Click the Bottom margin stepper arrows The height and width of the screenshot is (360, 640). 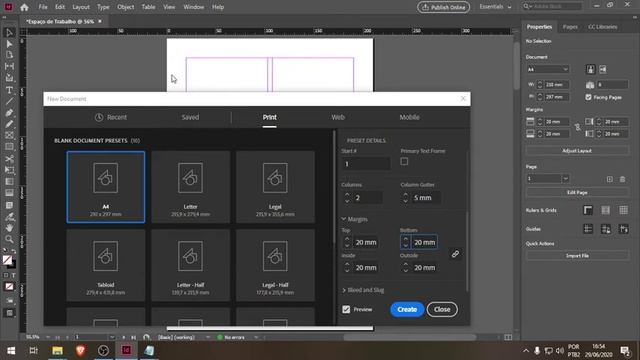pos(405,242)
